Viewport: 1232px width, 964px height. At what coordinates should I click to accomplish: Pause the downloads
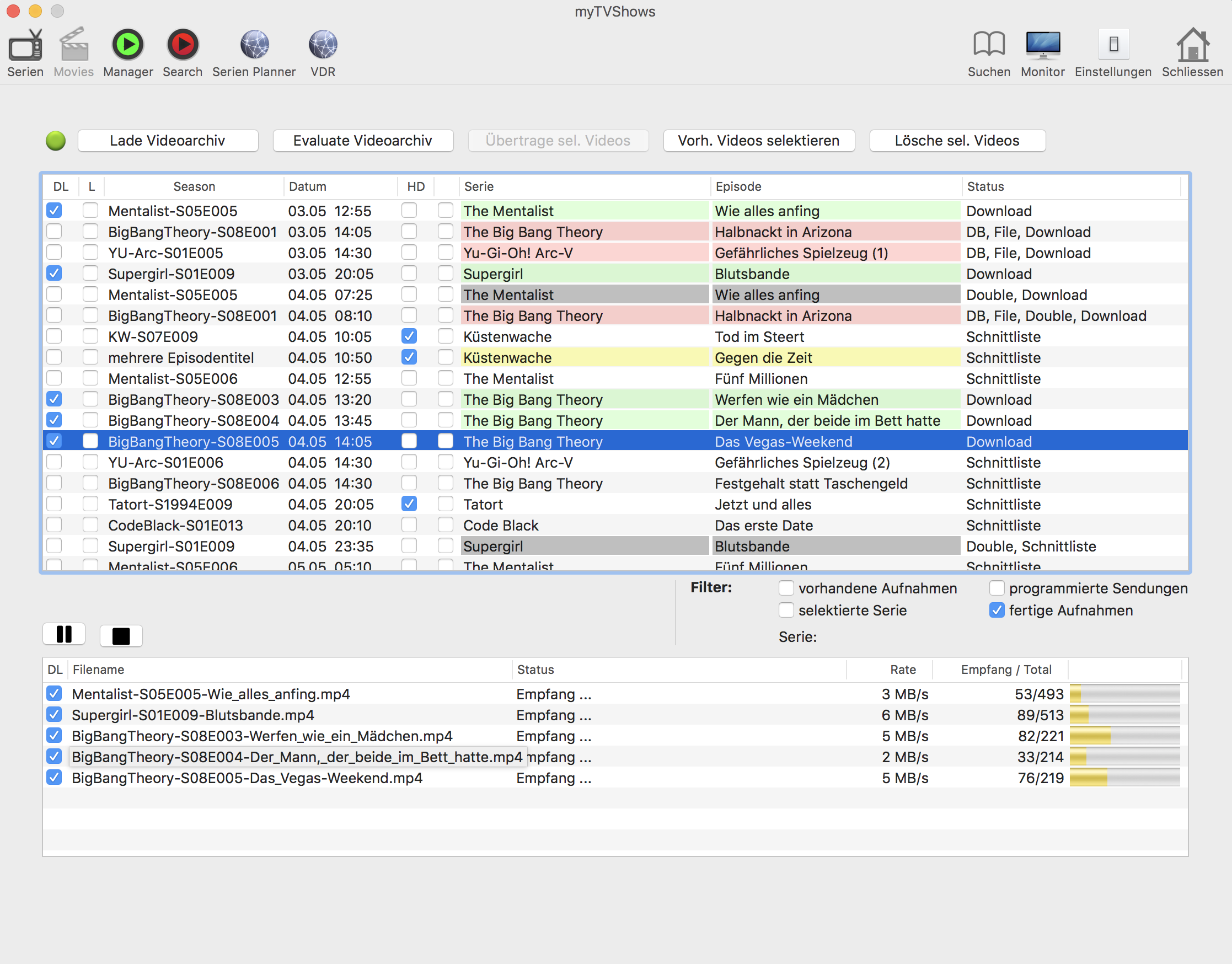point(64,634)
